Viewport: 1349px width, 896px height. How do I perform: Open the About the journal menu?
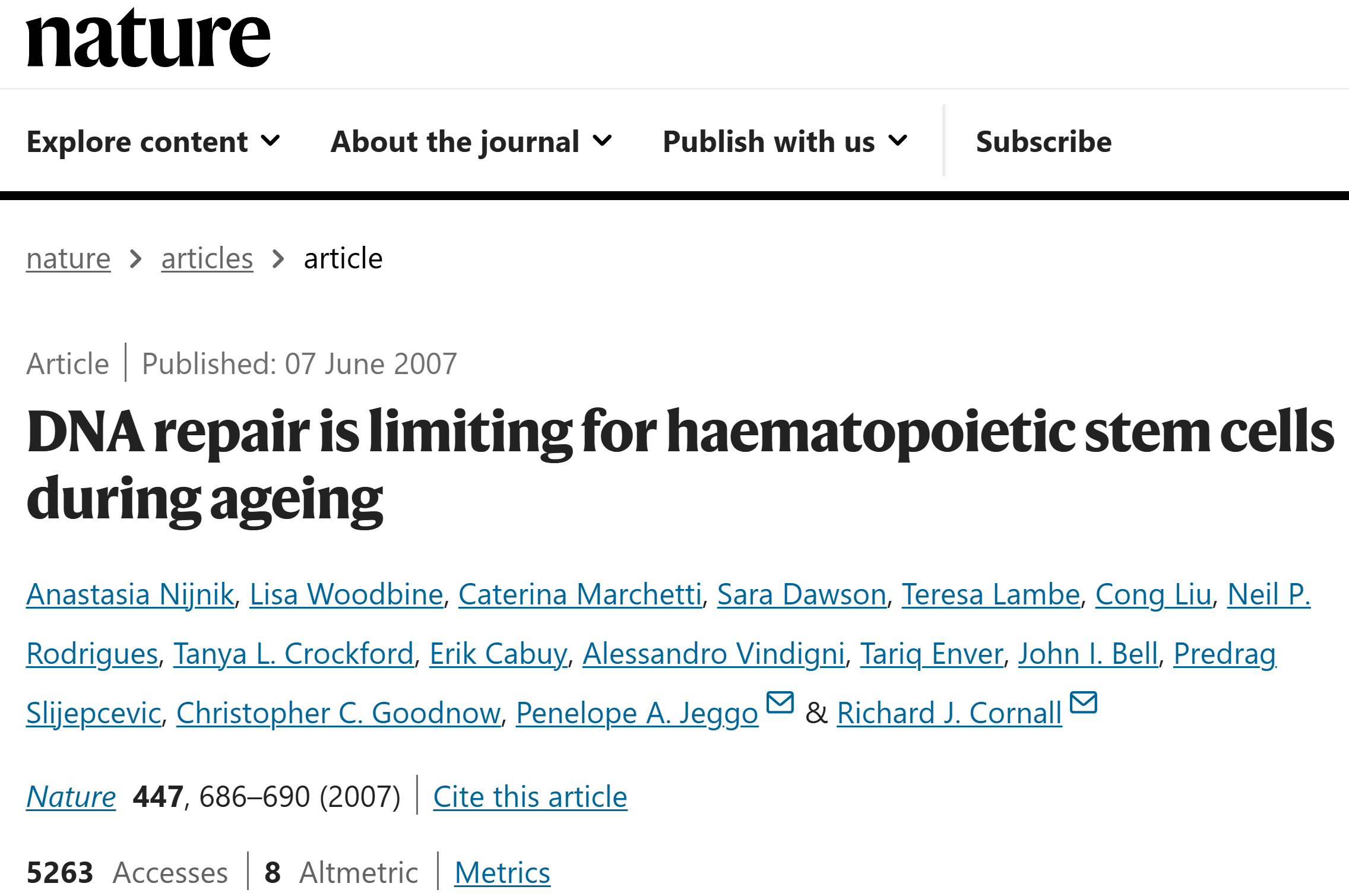(x=471, y=141)
